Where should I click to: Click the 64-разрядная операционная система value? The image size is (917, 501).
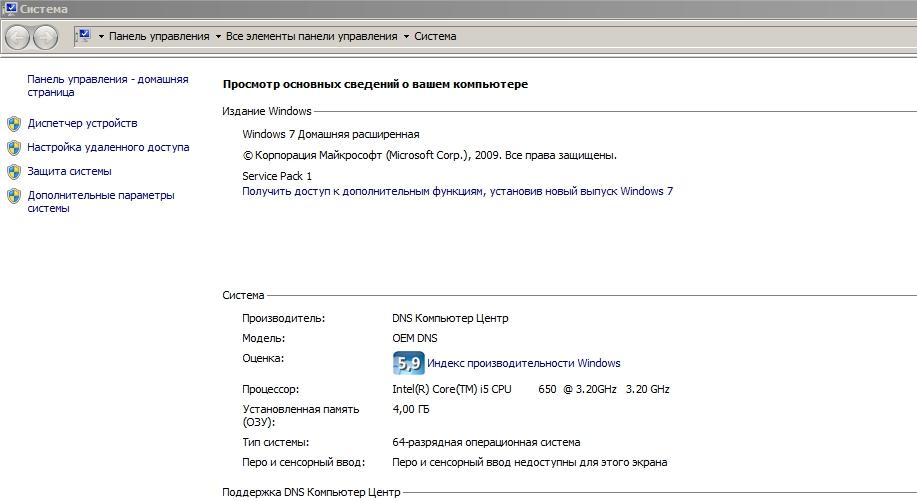(486, 442)
